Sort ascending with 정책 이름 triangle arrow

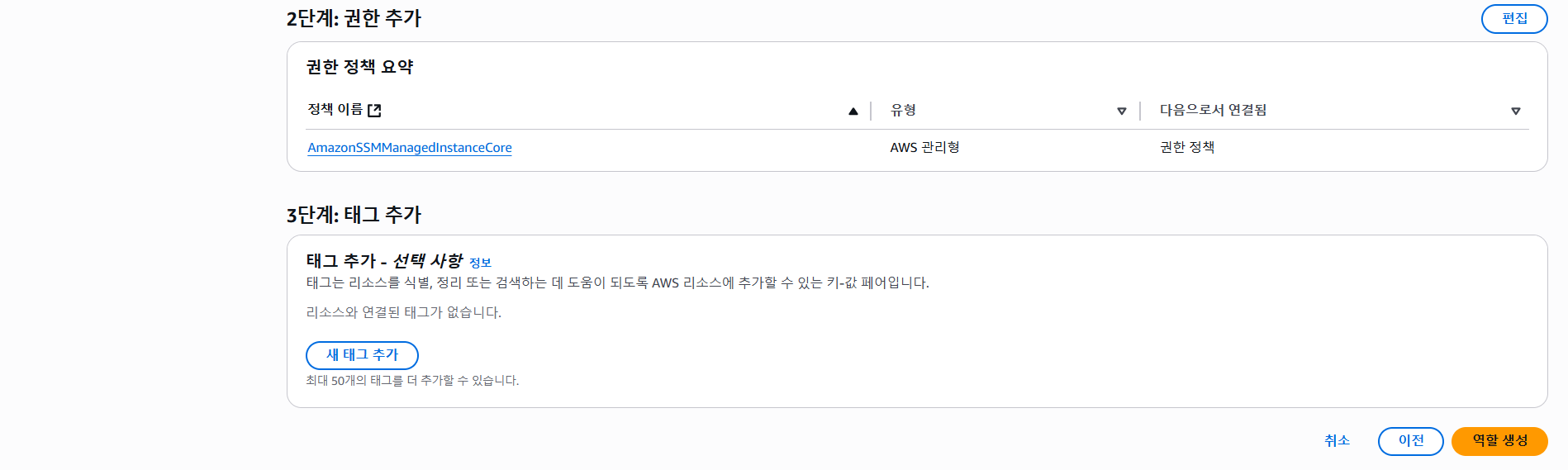tap(853, 111)
